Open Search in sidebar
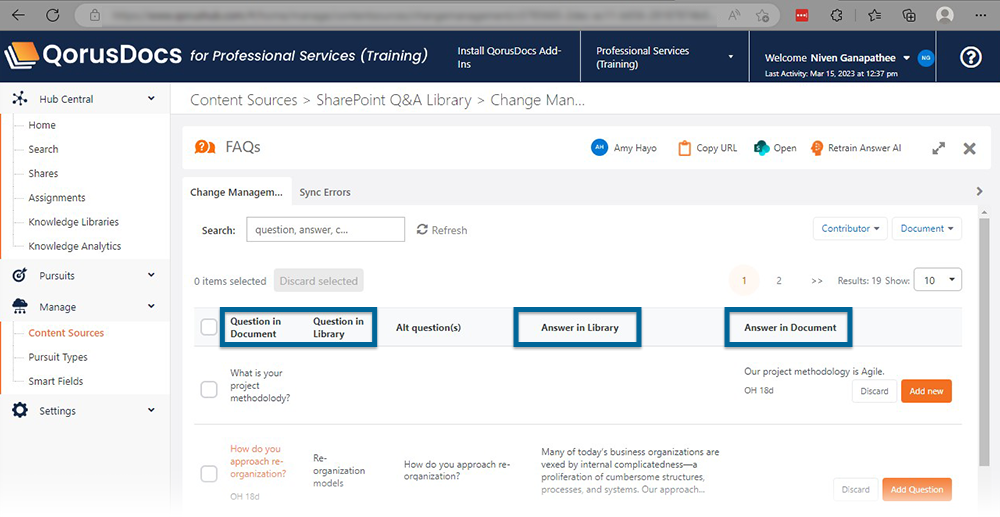This screenshot has height=517, width=1000. pyautogui.click(x=43, y=149)
